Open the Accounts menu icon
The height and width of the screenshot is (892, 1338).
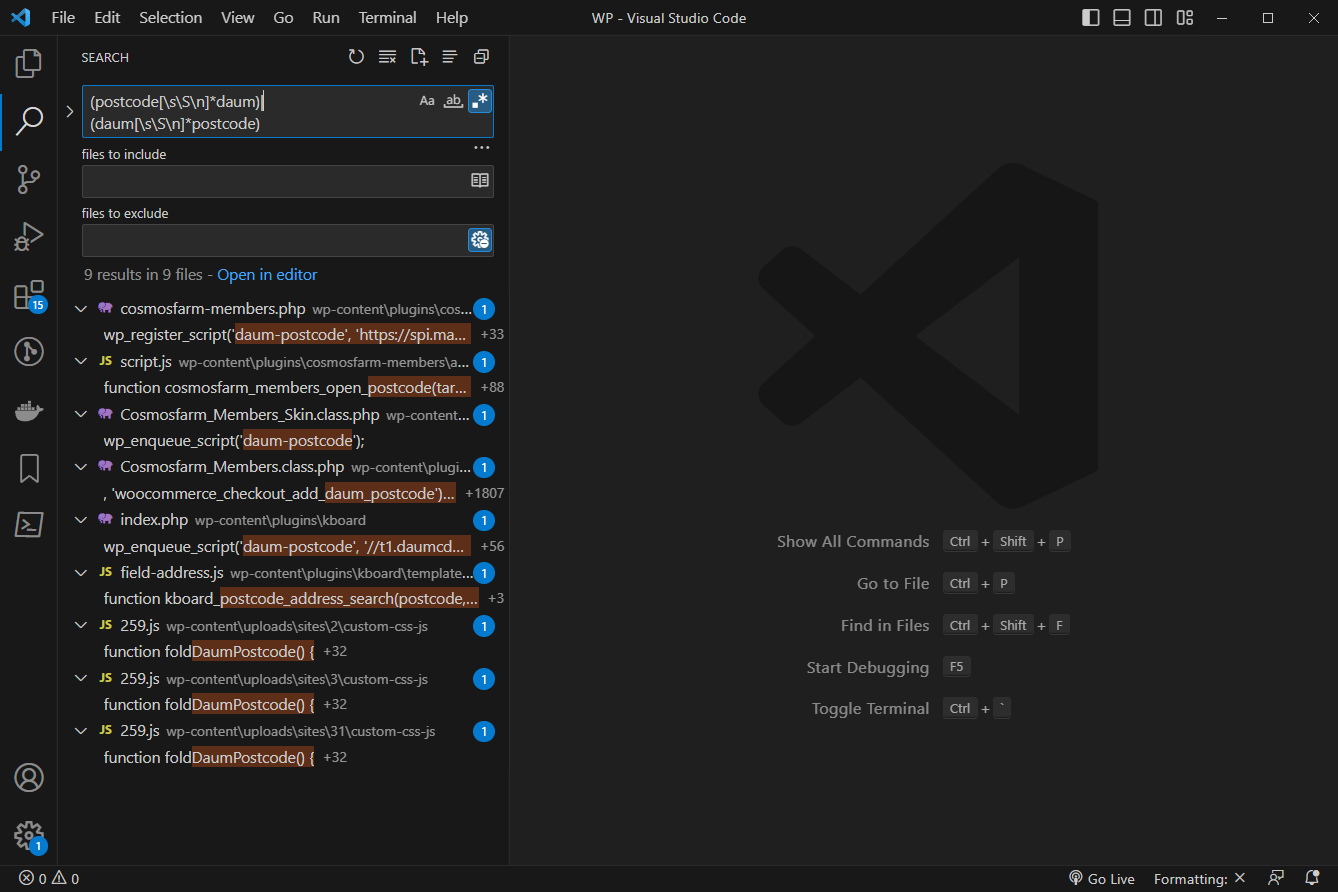(x=29, y=777)
